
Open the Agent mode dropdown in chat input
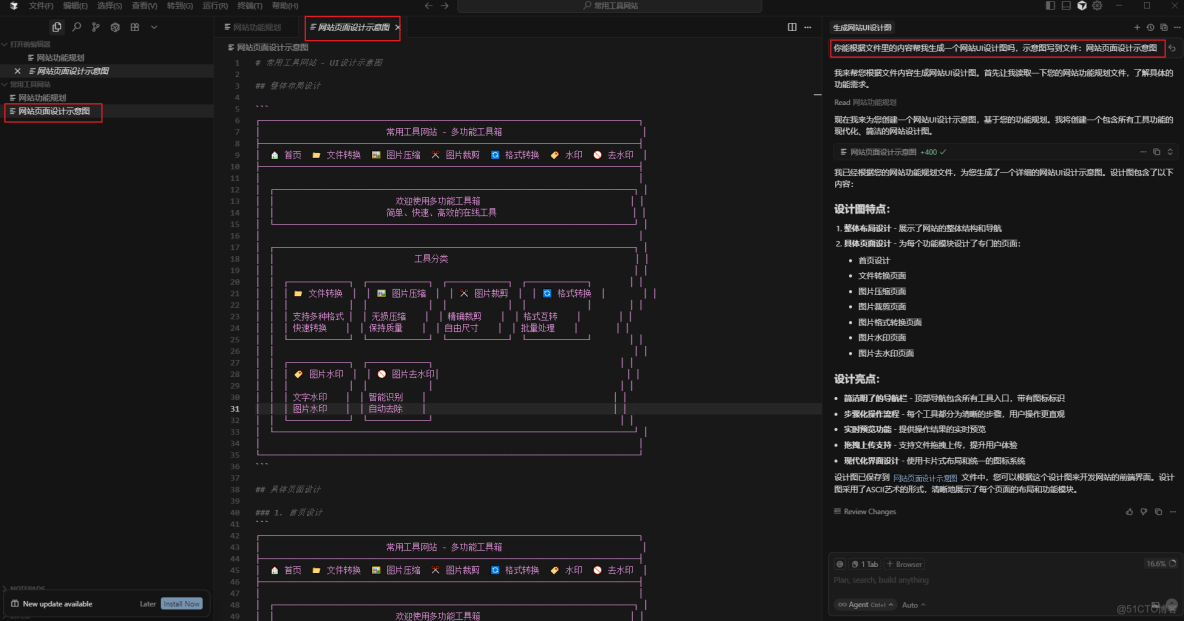click(866, 605)
